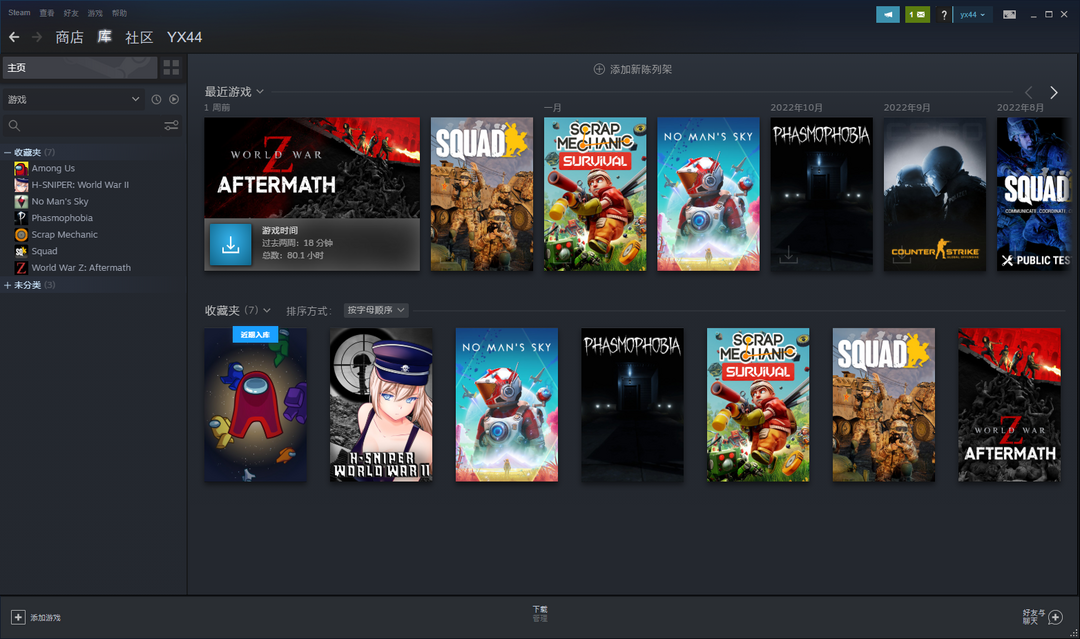This screenshot has width=1080, height=639.
Task: Open the green mail notification icon
Action: pos(917,14)
